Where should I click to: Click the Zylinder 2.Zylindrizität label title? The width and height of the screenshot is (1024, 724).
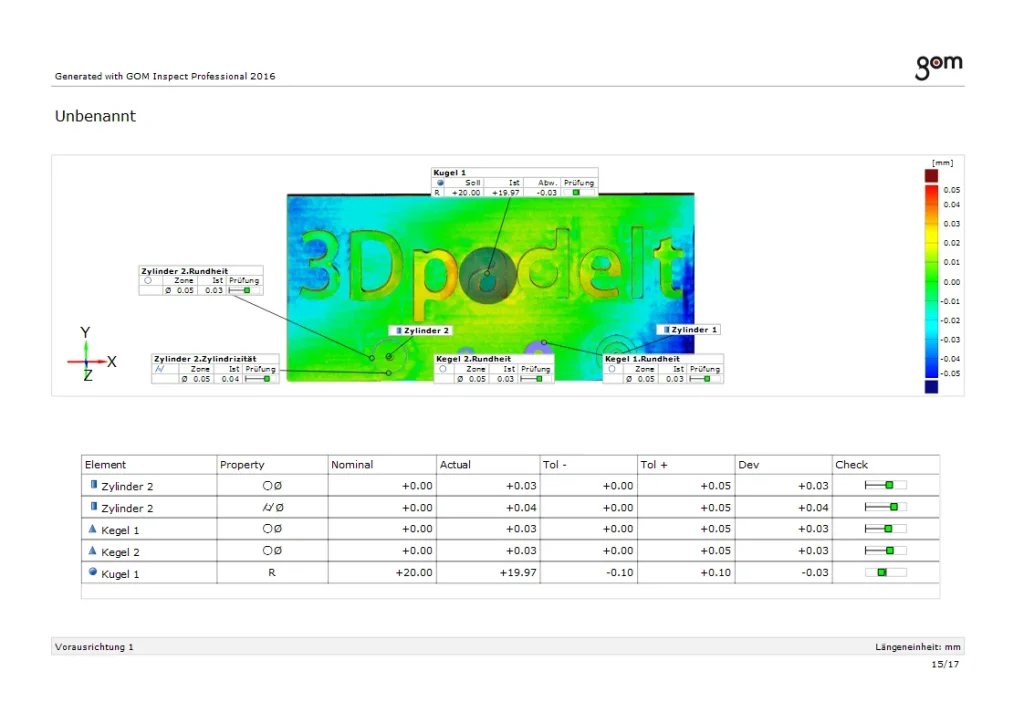(x=205, y=359)
